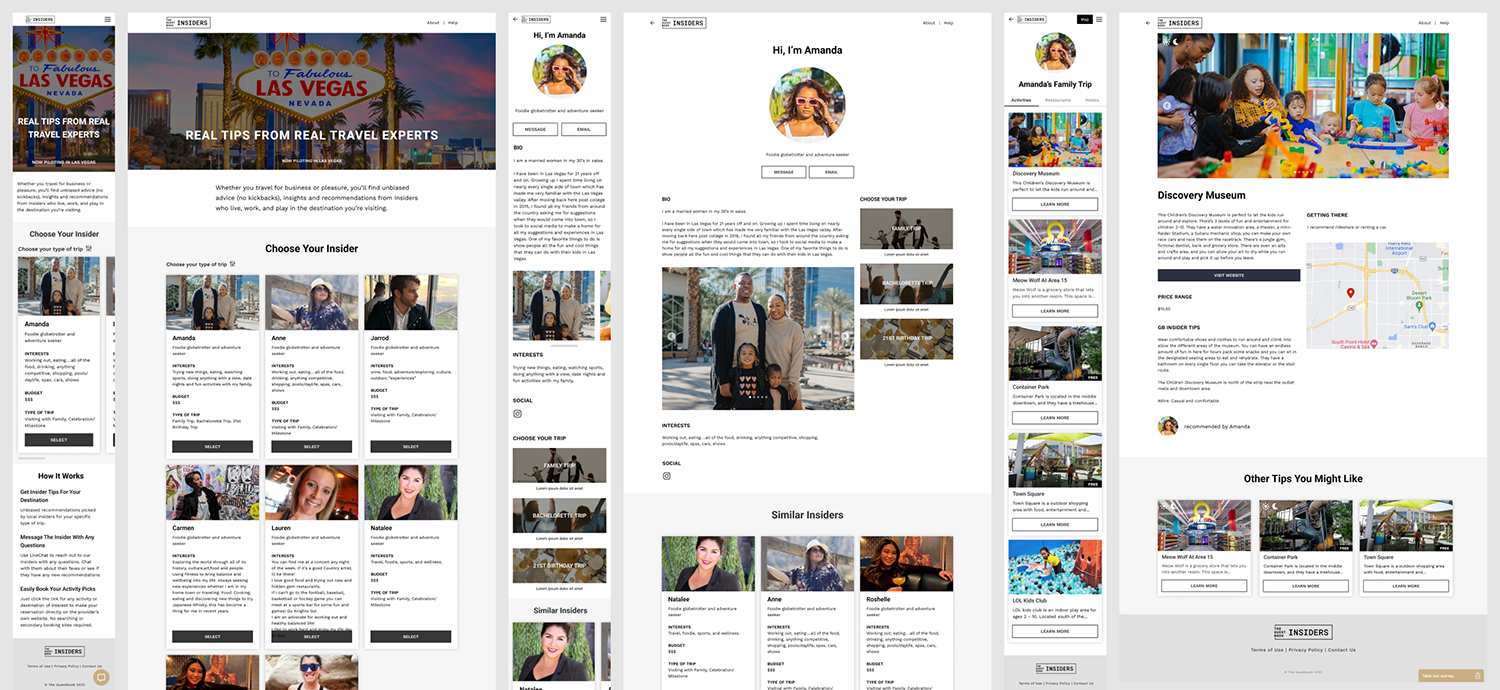Click previous arrow on Discovery Museum photo carousel

[1166, 105]
